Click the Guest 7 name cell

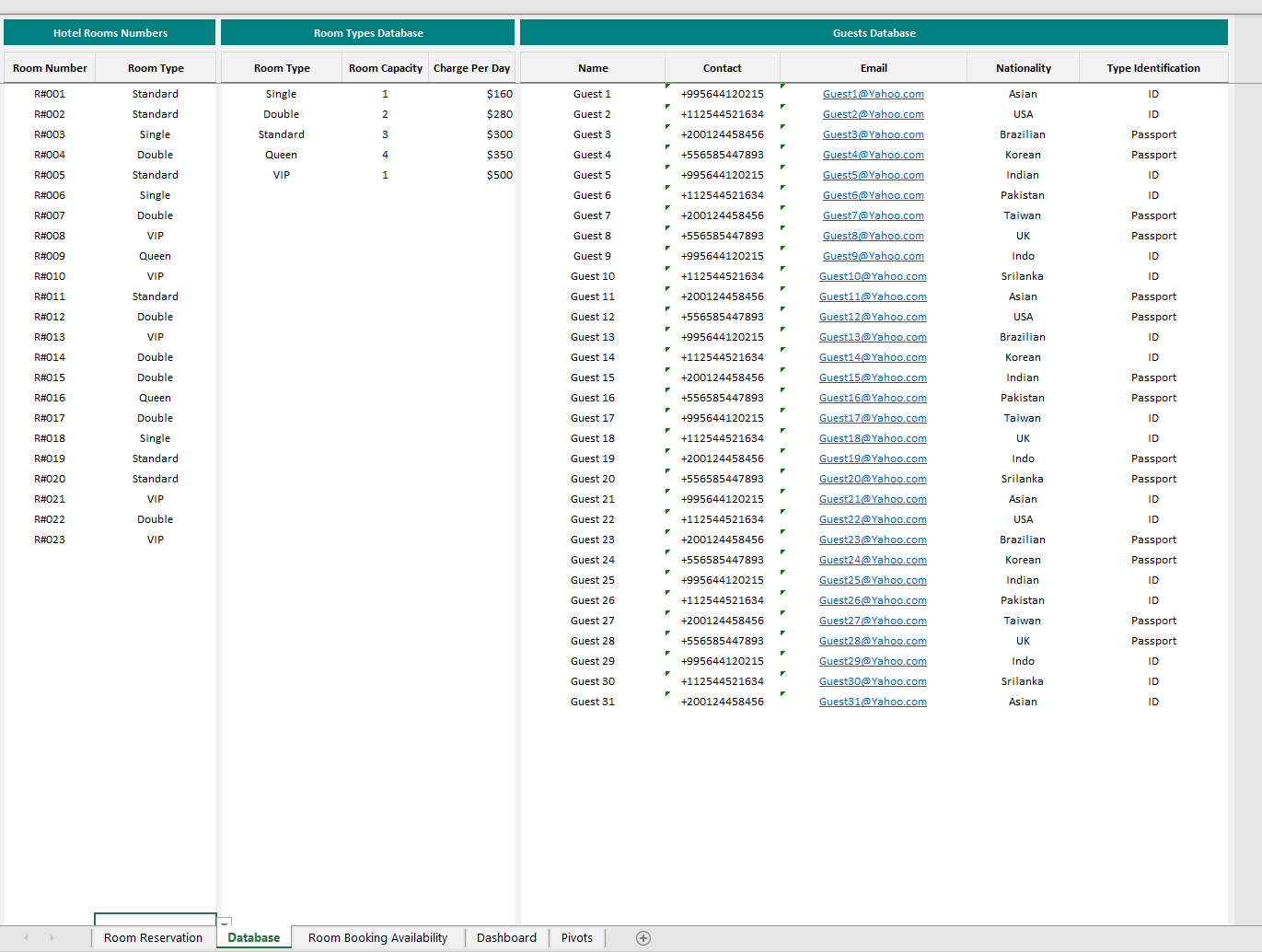point(593,215)
